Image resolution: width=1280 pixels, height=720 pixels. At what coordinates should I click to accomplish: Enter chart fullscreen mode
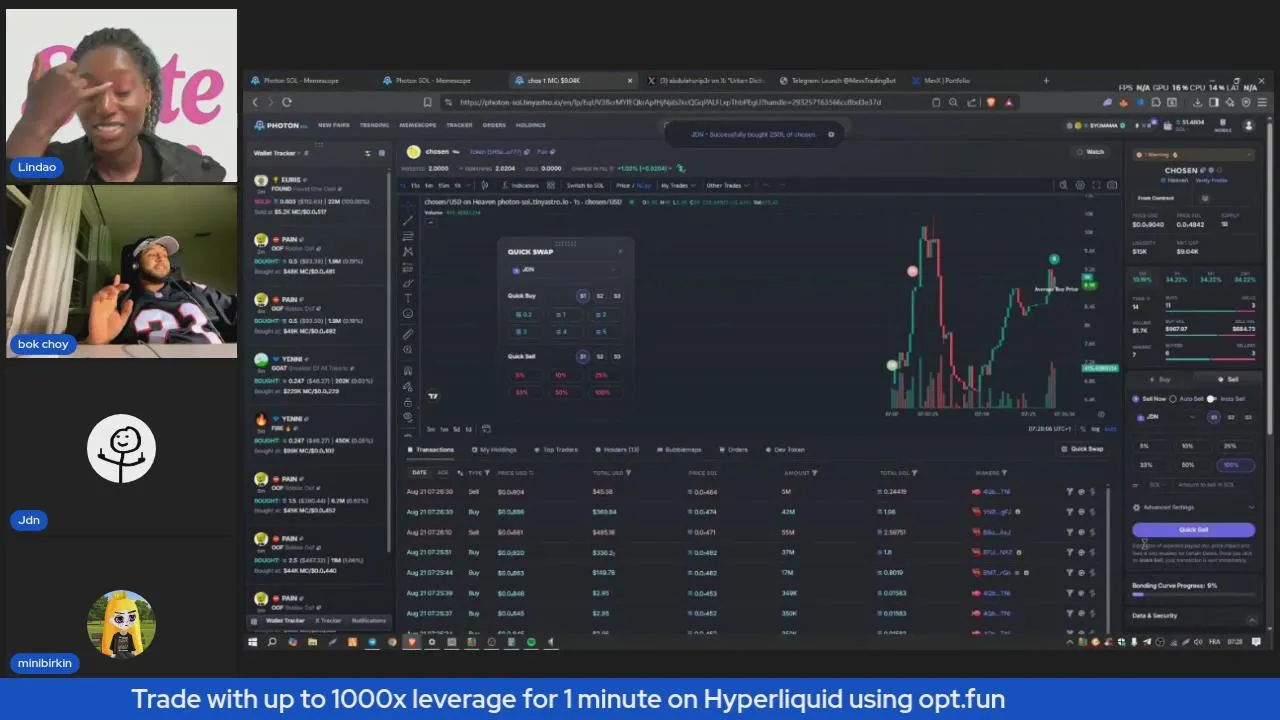[1096, 185]
